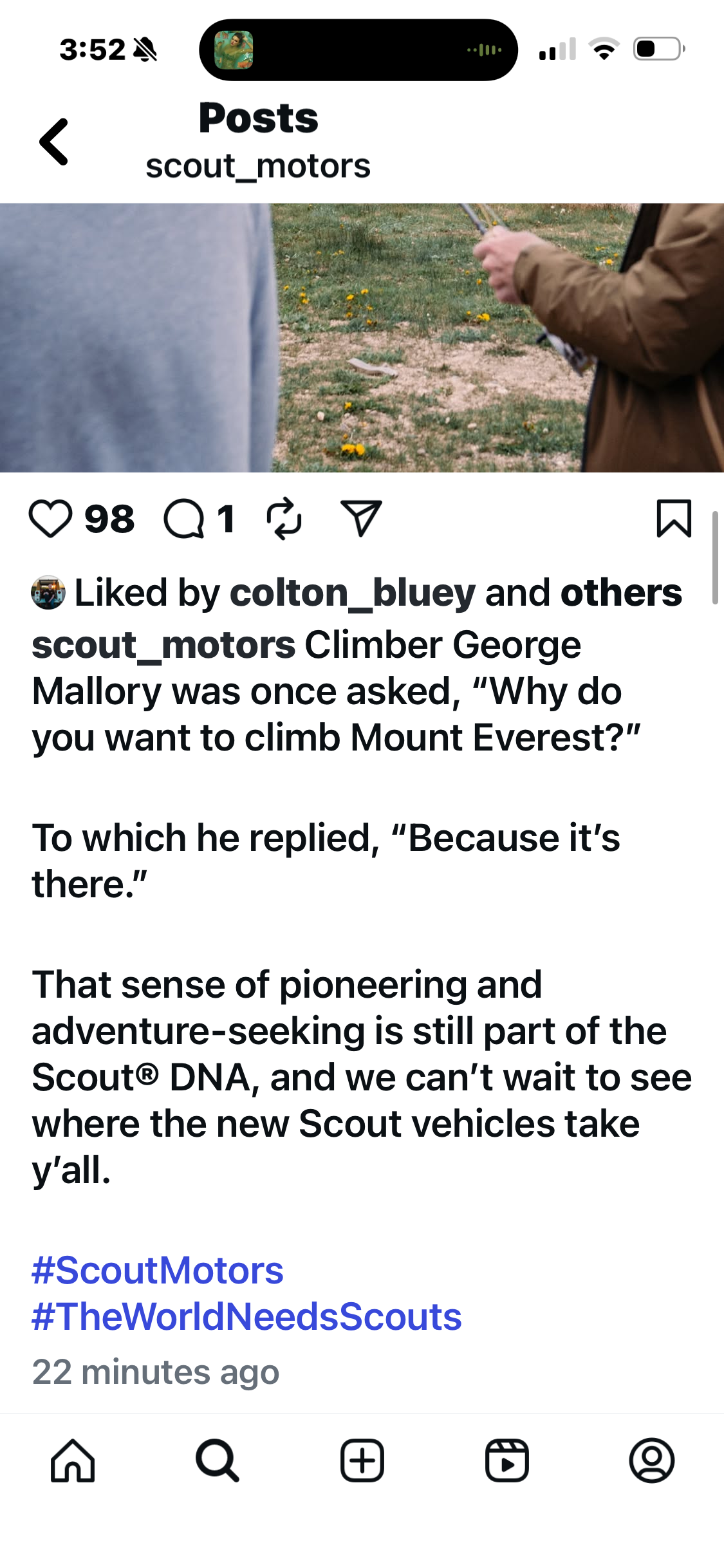Tap the liker's small profile avatar
Viewport: 724px width, 1568px height.
pos(48,593)
